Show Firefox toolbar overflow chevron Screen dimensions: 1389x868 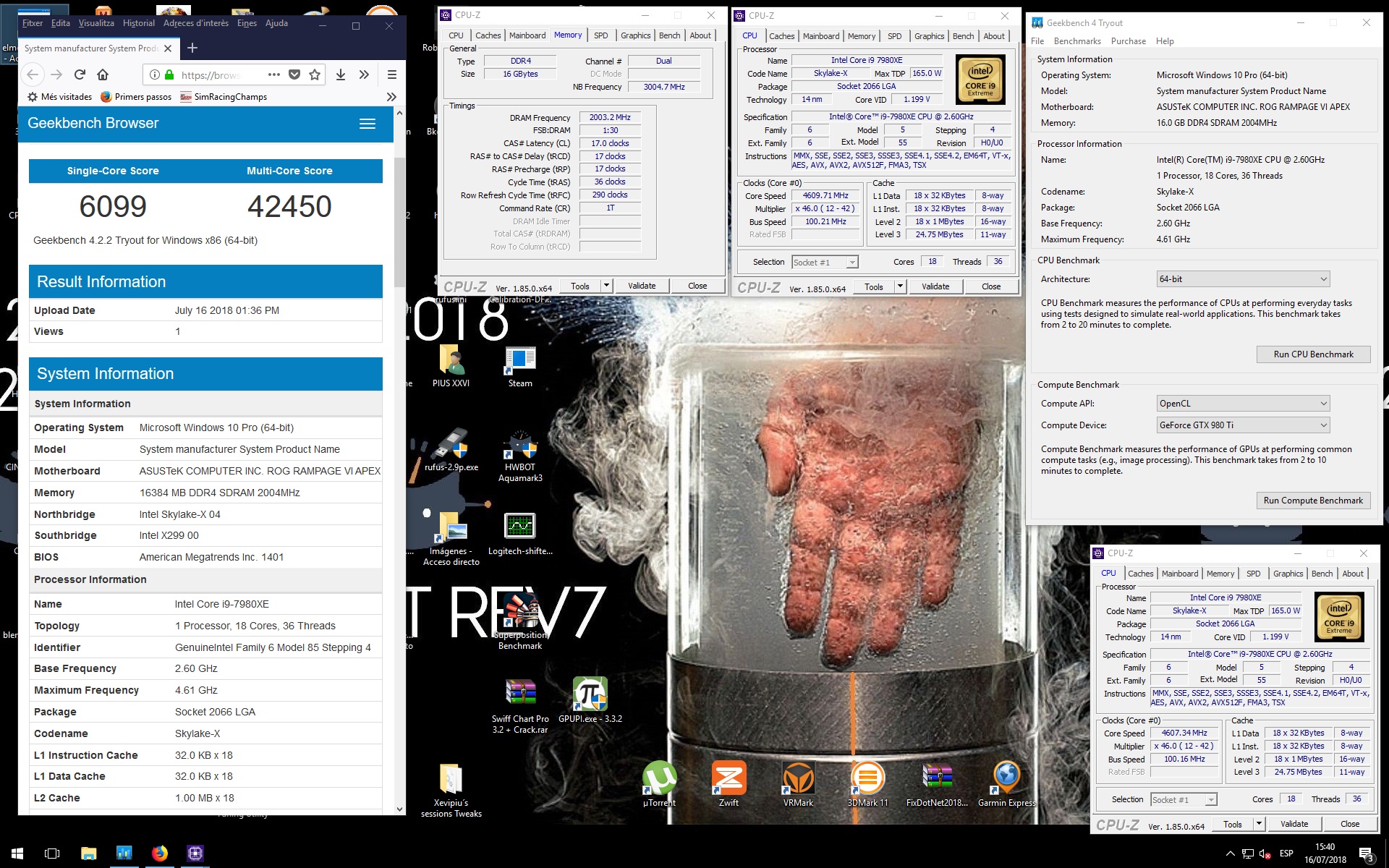(x=364, y=75)
